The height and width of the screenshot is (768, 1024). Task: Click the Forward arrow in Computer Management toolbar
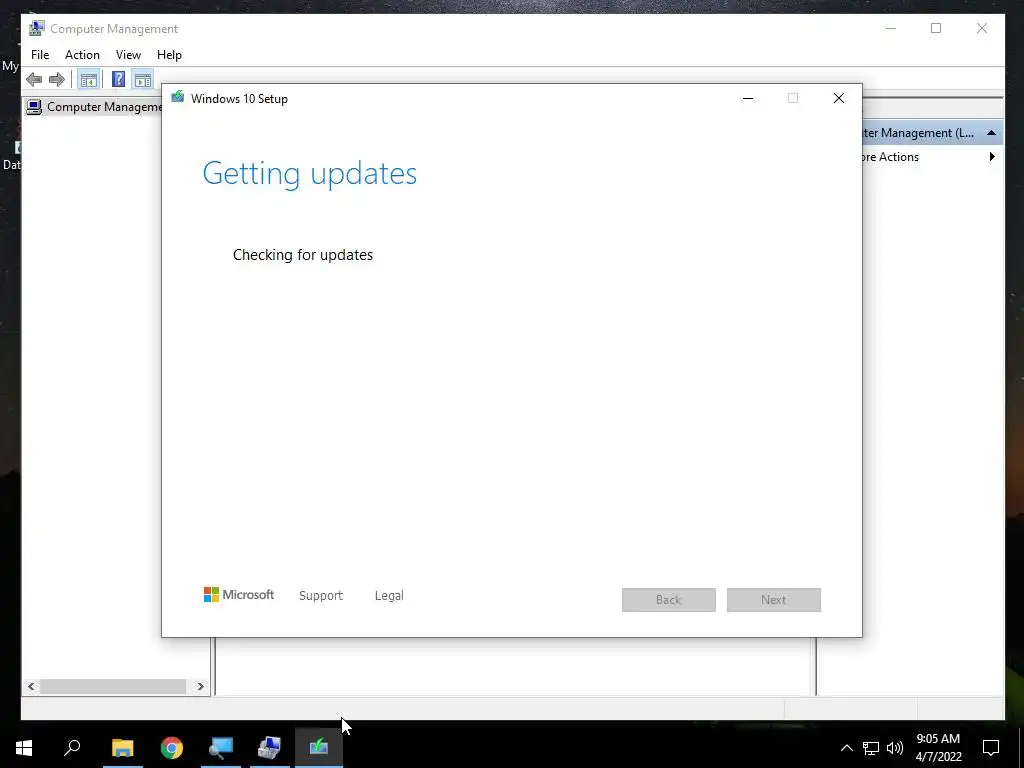pyautogui.click(x=57, y=80)
